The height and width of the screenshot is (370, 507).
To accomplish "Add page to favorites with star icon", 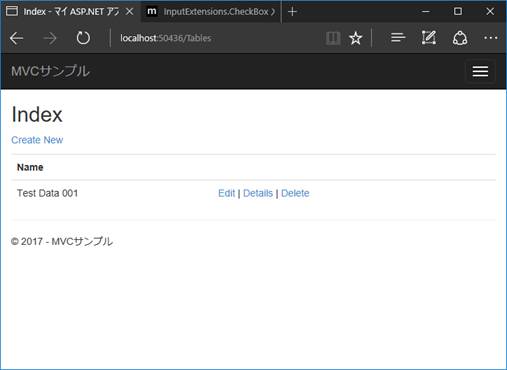I will click(356, 38).
